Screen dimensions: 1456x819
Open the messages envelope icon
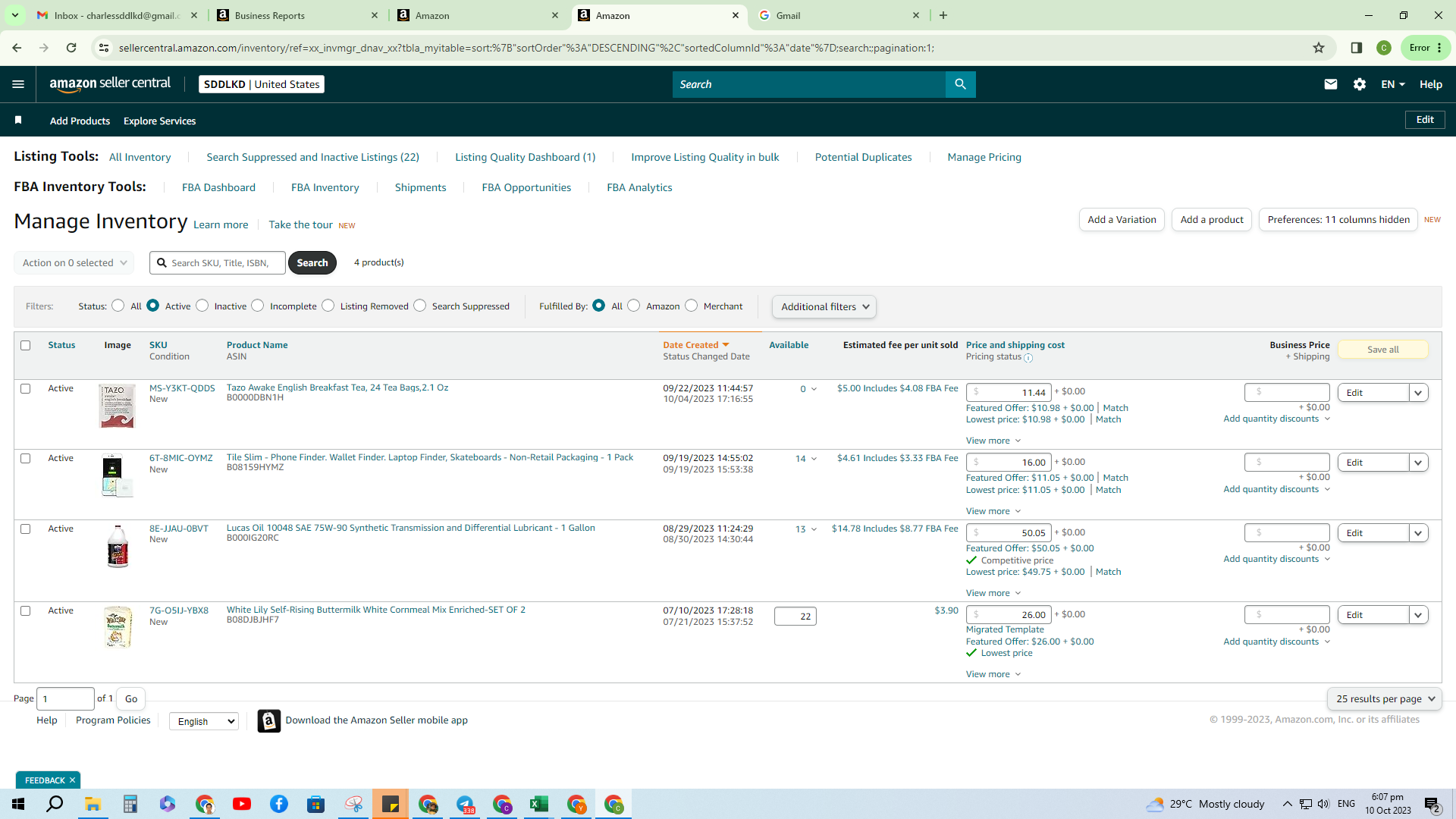point(1330,84)
